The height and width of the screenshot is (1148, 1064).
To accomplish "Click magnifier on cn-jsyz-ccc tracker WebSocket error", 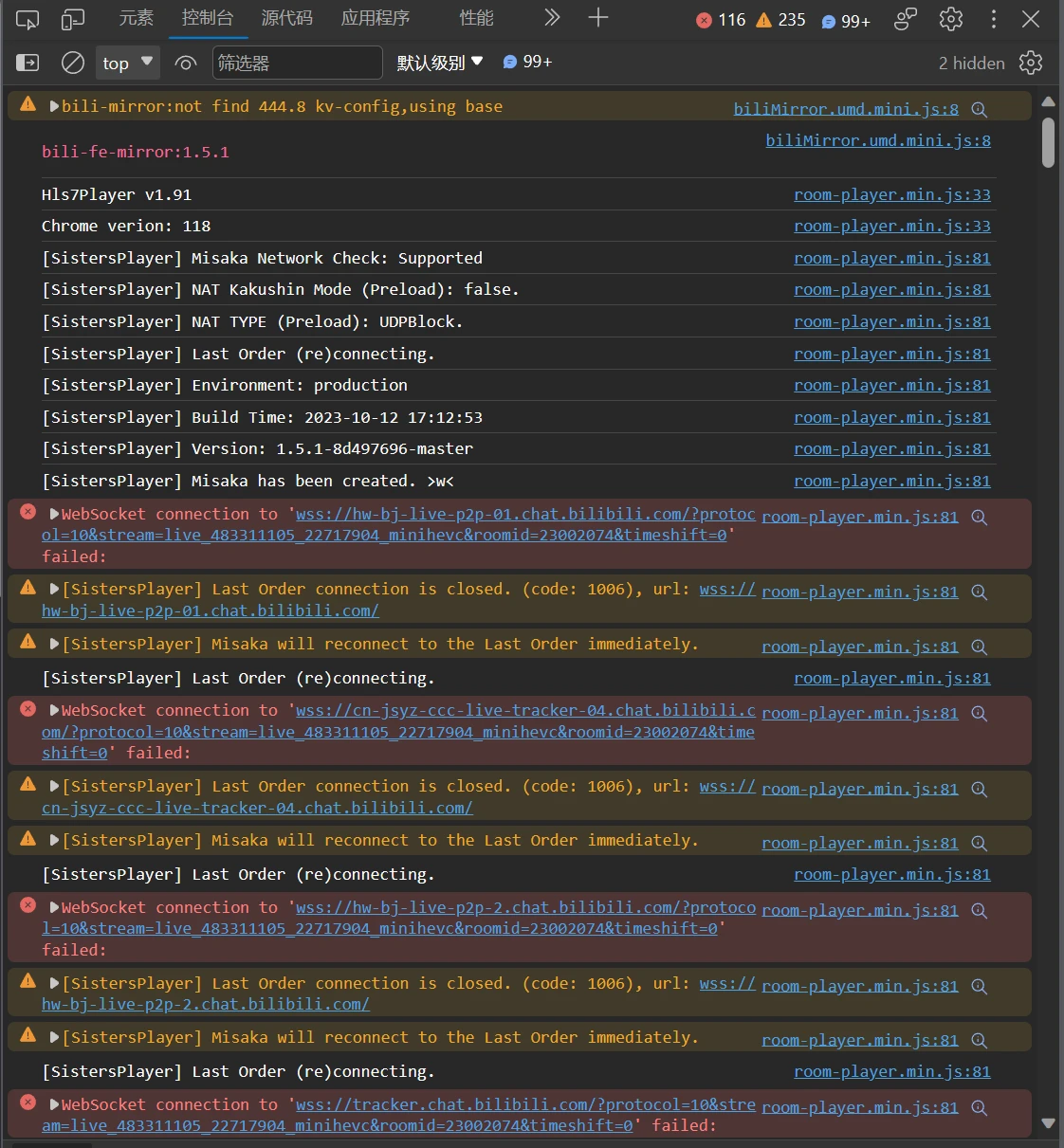I will (x=980, y=713).
